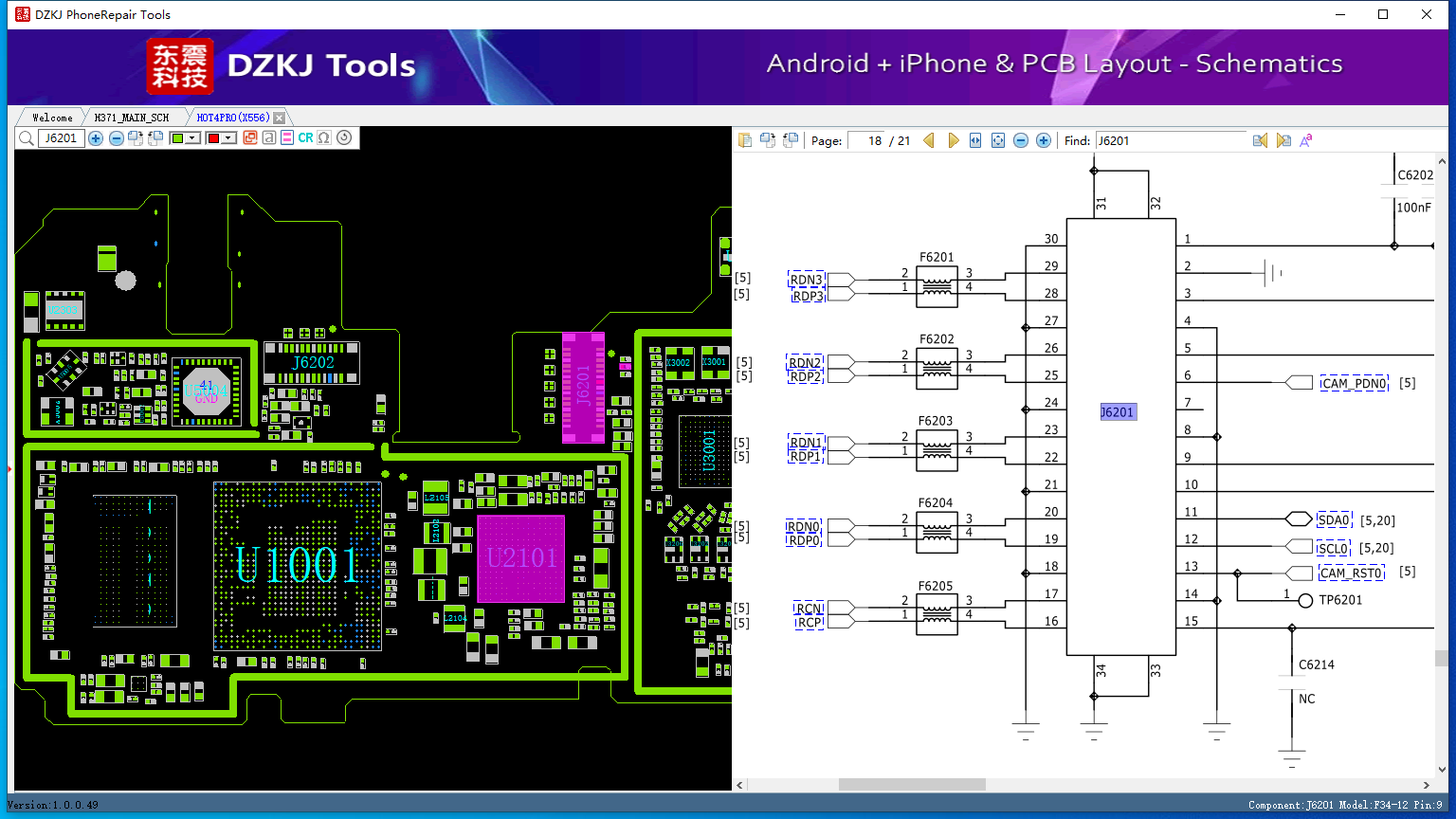Image resolution: width=1456 pixels, height=819 pixels.
Task: Open the green color dropdown
Action: (192, 138)
